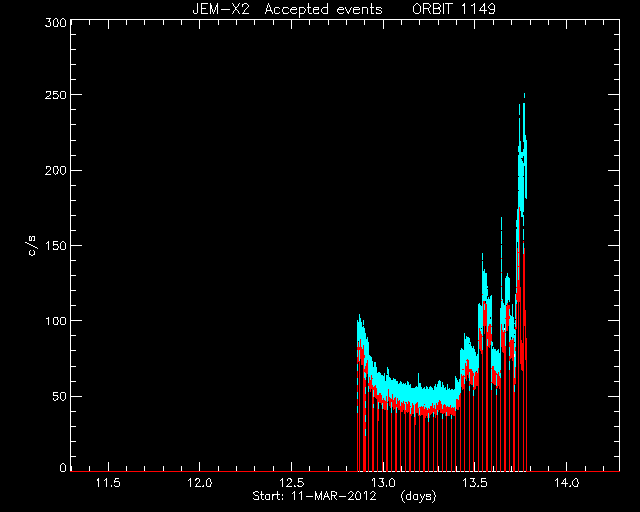
Task: Click the 'ORBIT 1149' title text
Action: [x=454, y=9]
